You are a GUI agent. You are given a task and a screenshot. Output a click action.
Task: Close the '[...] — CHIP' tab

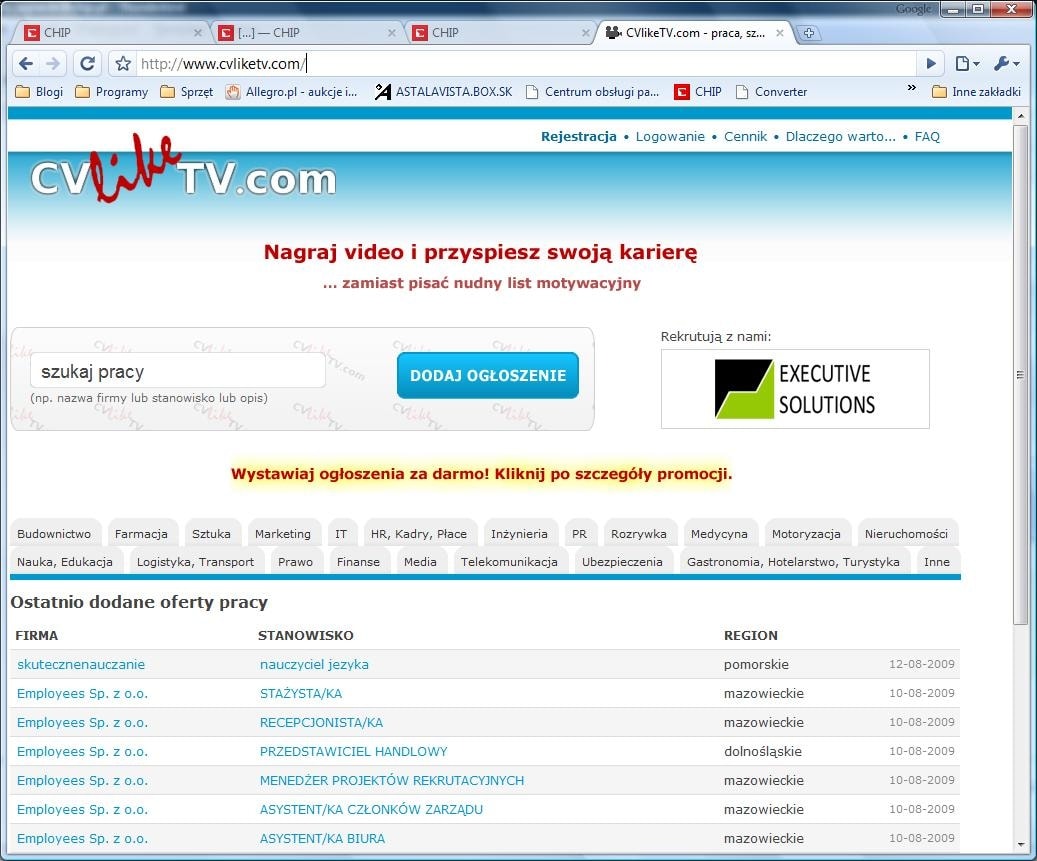(x=392, y=32)
